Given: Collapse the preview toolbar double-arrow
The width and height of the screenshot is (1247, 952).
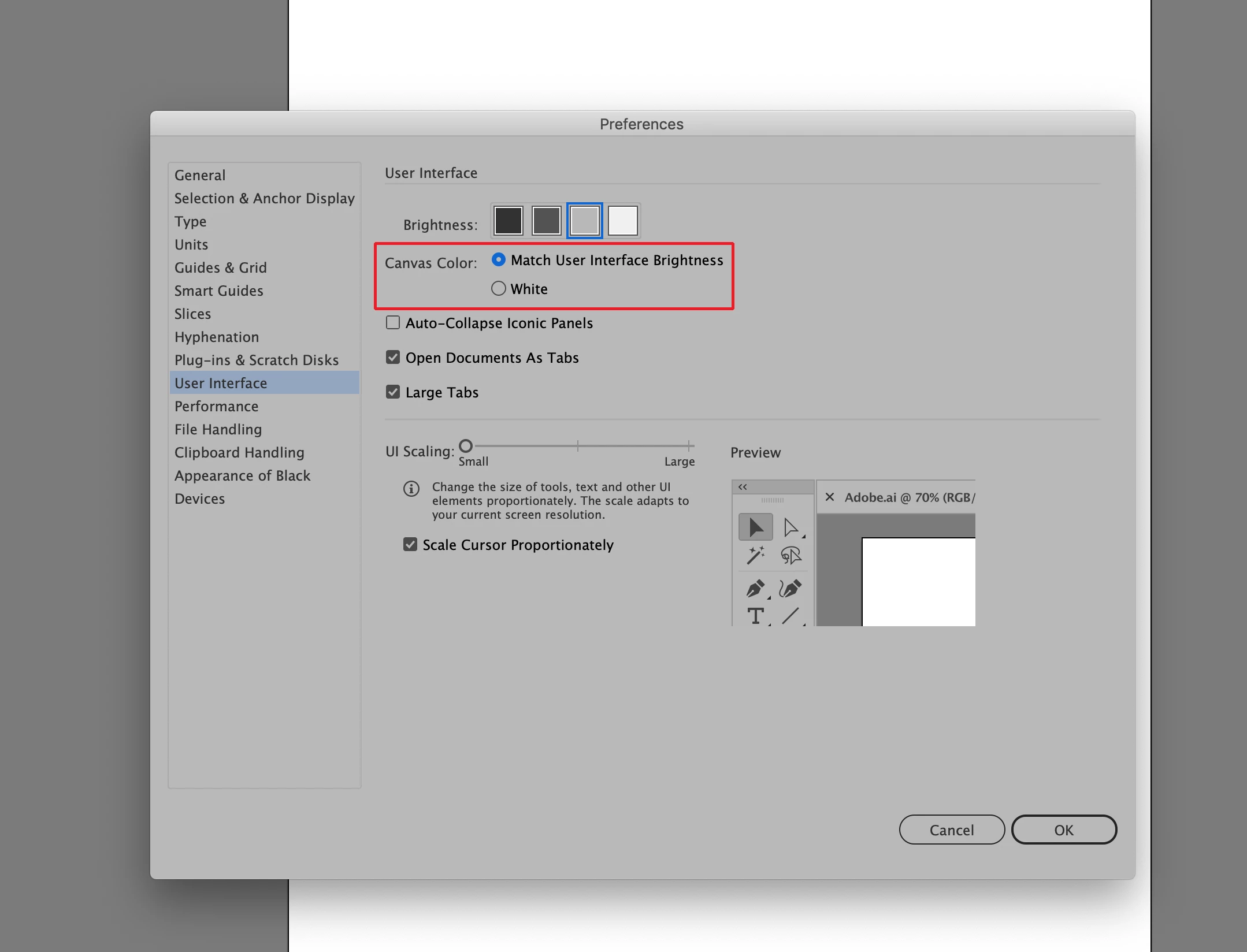Looking at the screenshot, I should click(x=743, y=487).
